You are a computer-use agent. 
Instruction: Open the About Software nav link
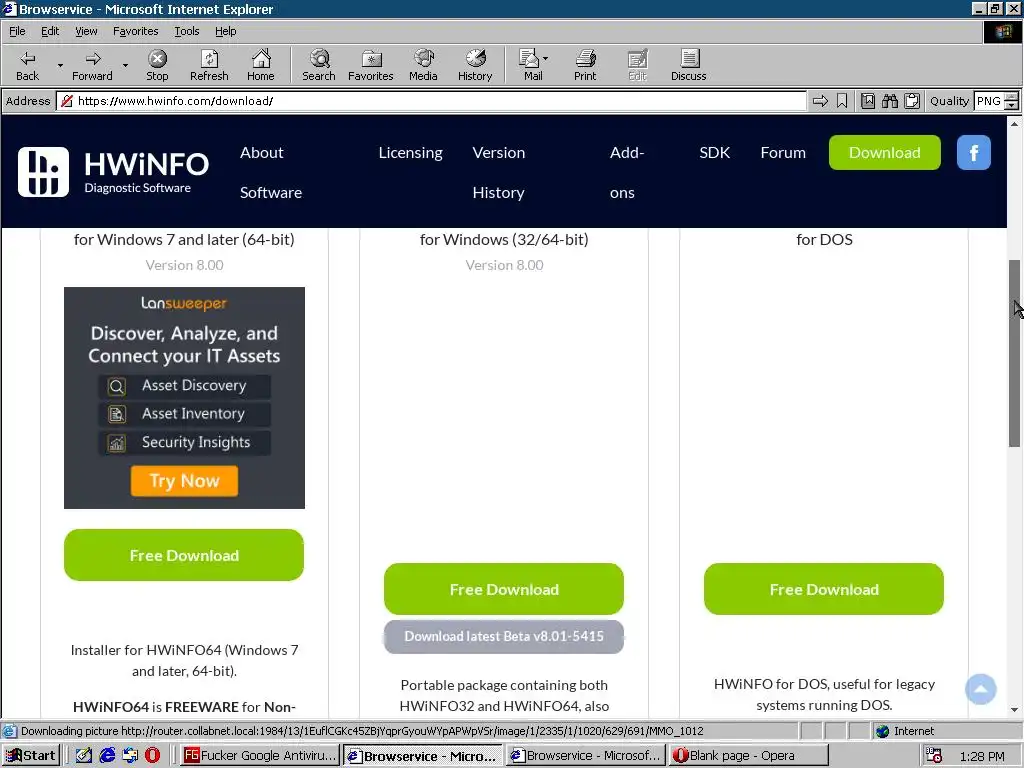(270, 172)
